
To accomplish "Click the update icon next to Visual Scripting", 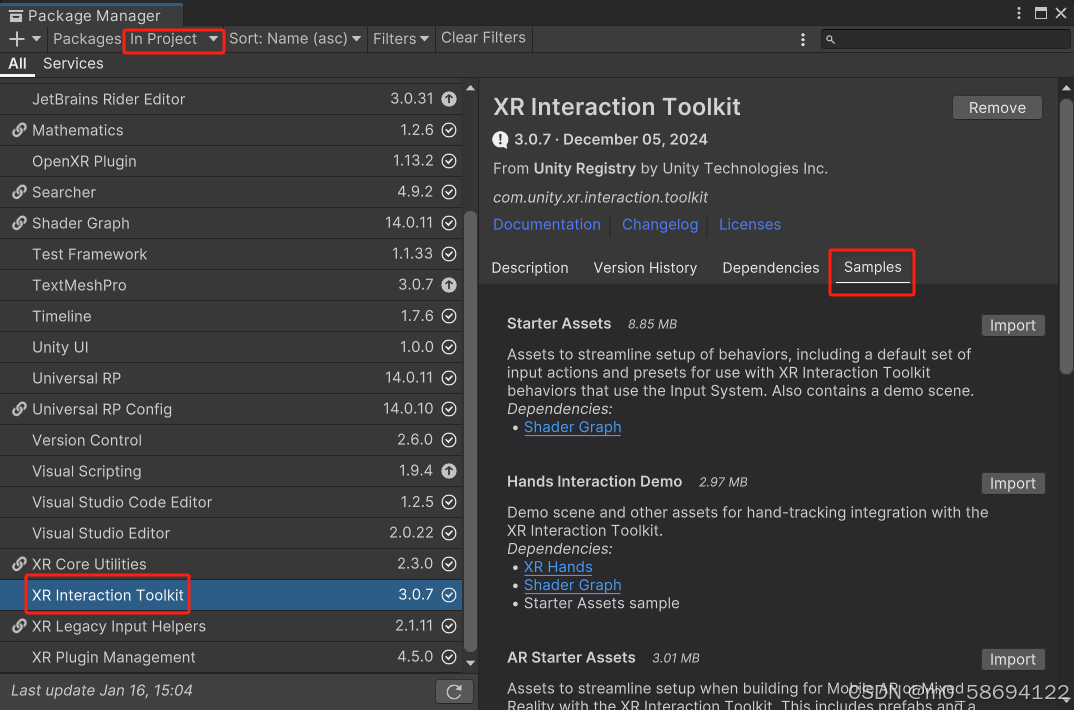I will (x=448, y=471).
